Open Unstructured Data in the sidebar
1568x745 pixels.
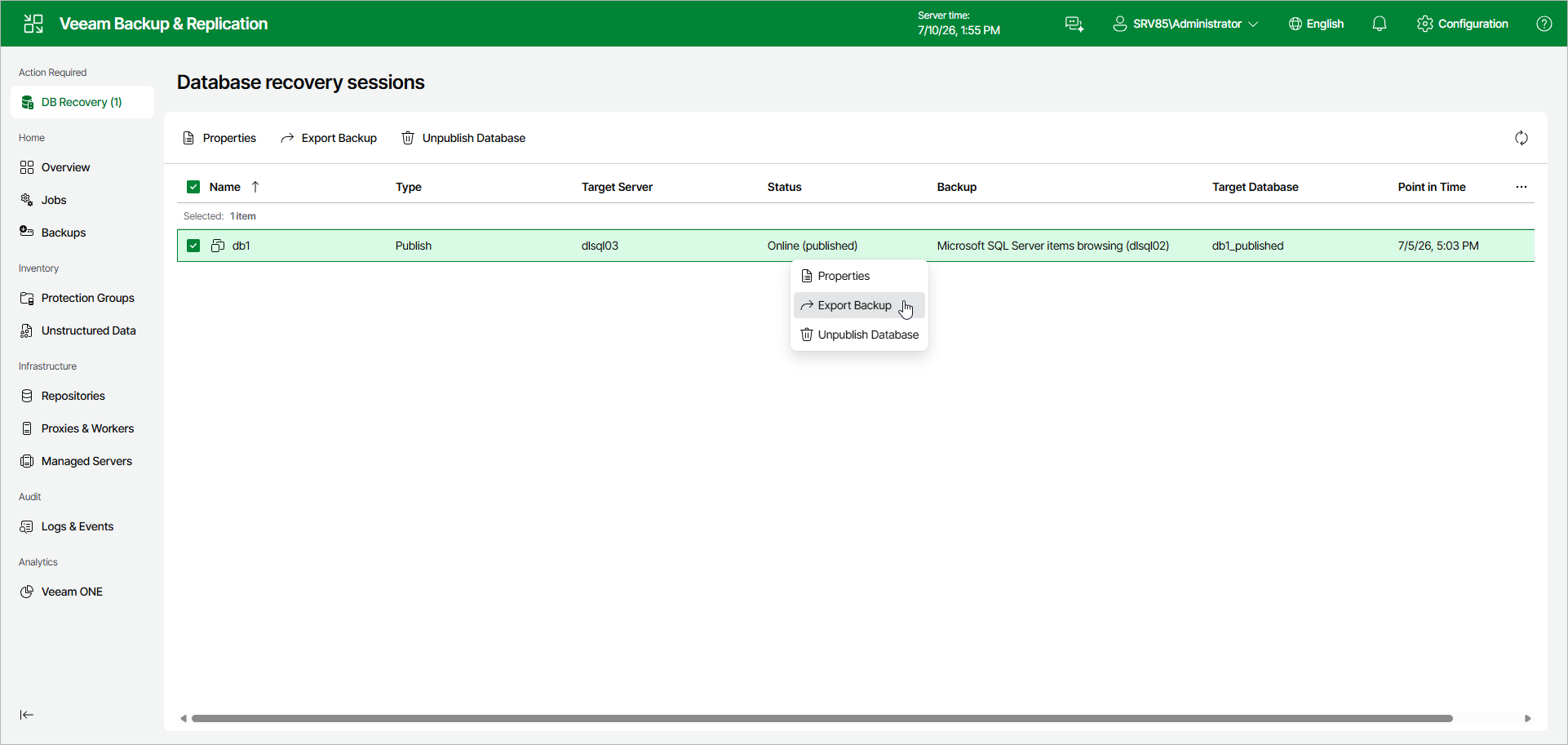[82, 330]
